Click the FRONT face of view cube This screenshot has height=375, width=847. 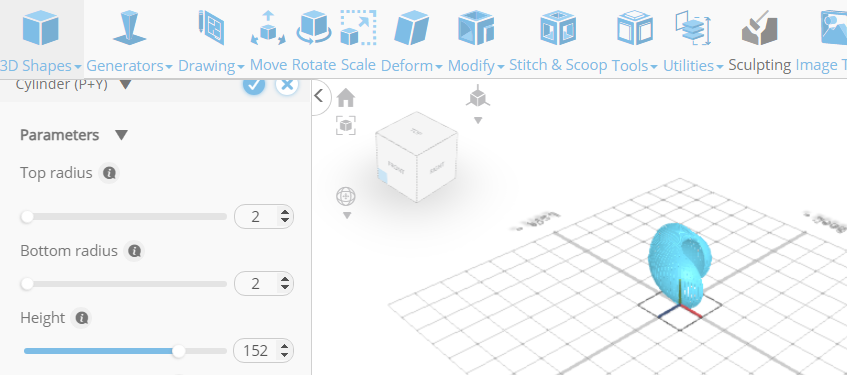click(x=396, y=168)
